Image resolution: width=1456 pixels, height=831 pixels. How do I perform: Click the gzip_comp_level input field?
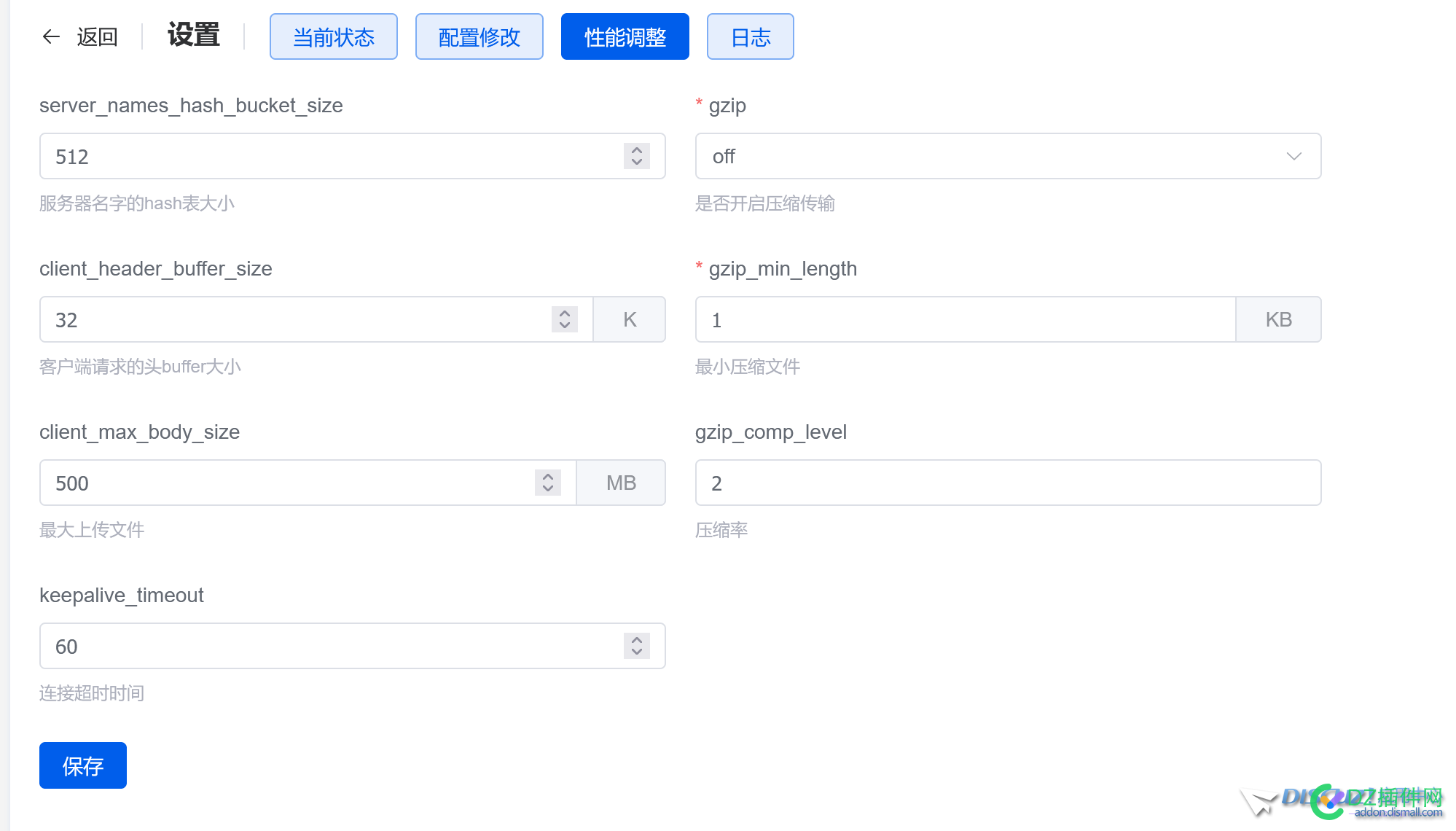(x=1008, y=483)
